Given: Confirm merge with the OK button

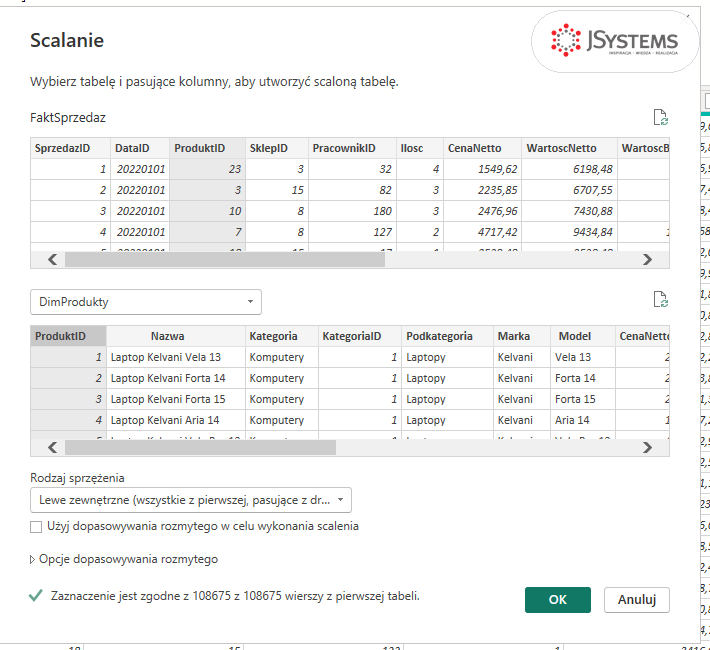Looking at the screenshot, I should coord(557,600).
